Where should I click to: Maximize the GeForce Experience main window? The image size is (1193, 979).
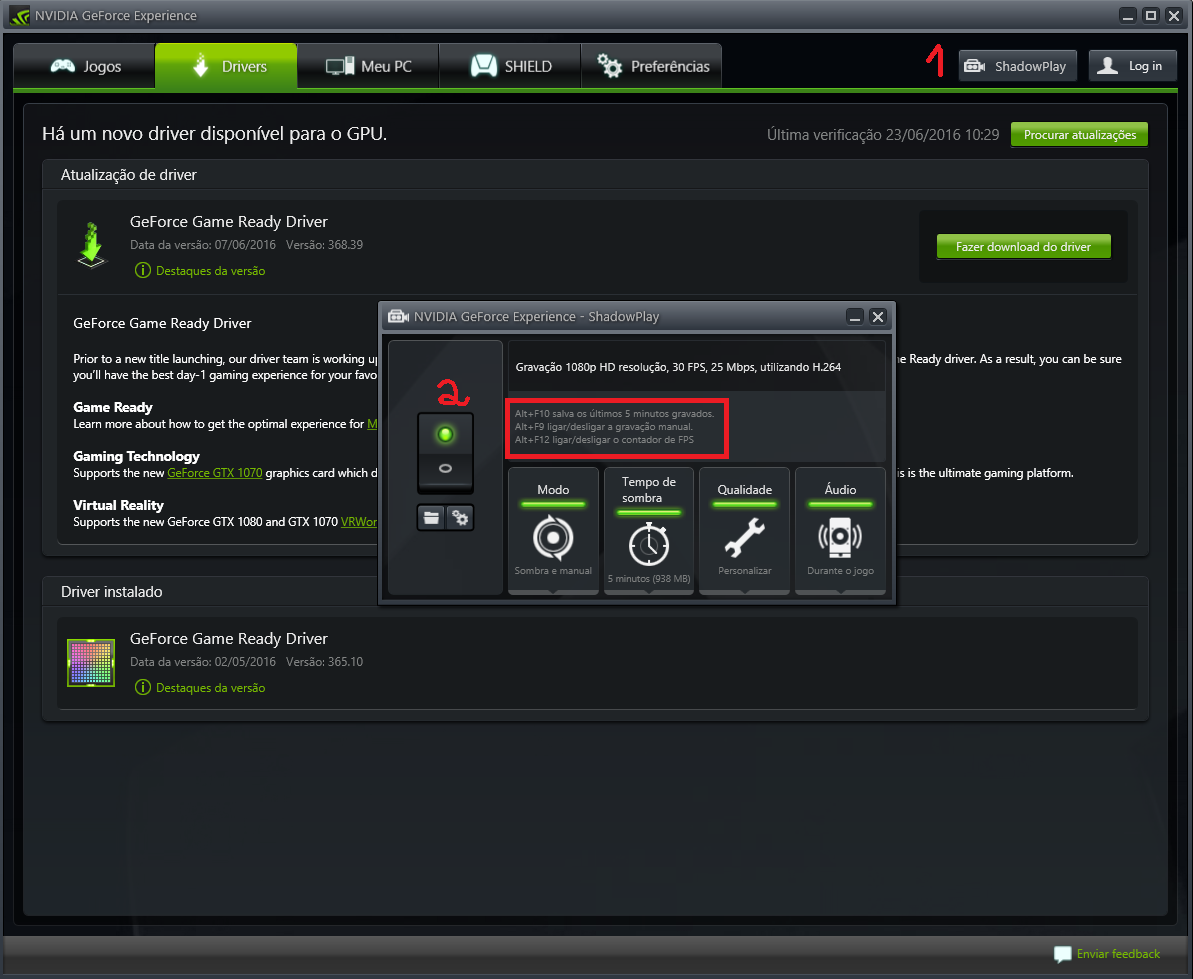(1150, 15)
